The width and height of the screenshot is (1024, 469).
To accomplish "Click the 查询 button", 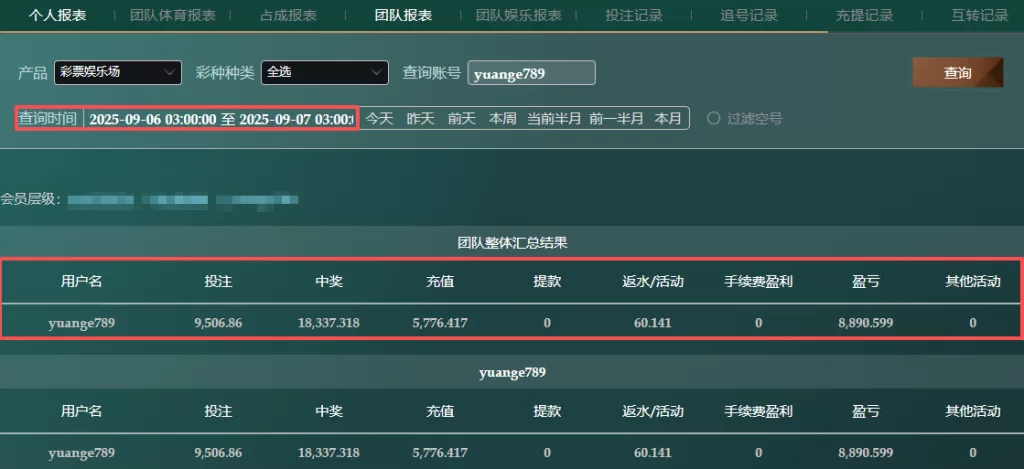I will point(957,73).
